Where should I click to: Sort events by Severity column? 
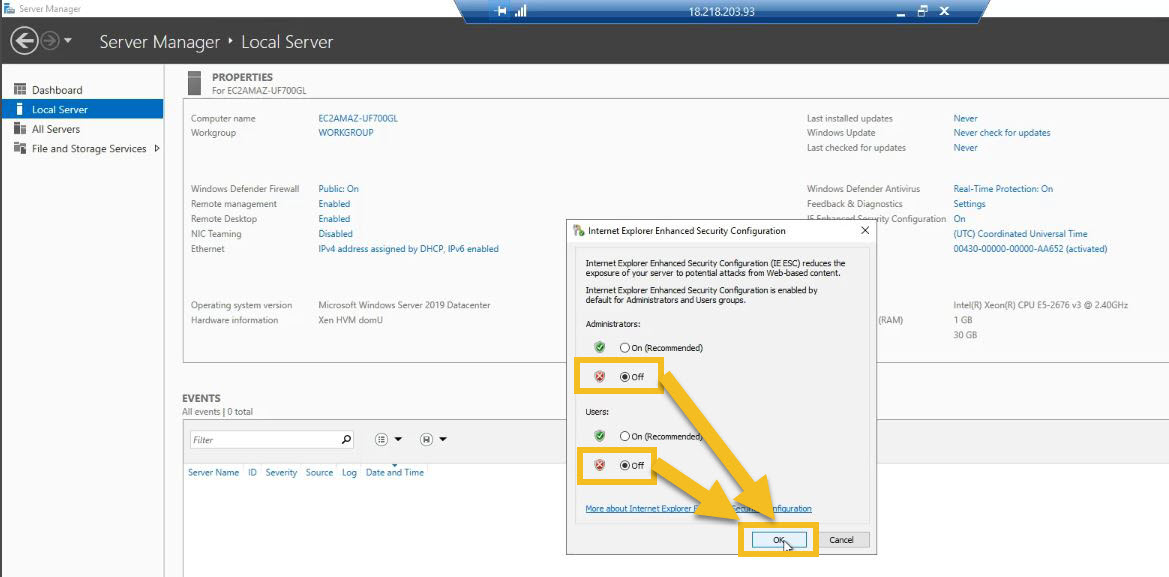point(281,473)
